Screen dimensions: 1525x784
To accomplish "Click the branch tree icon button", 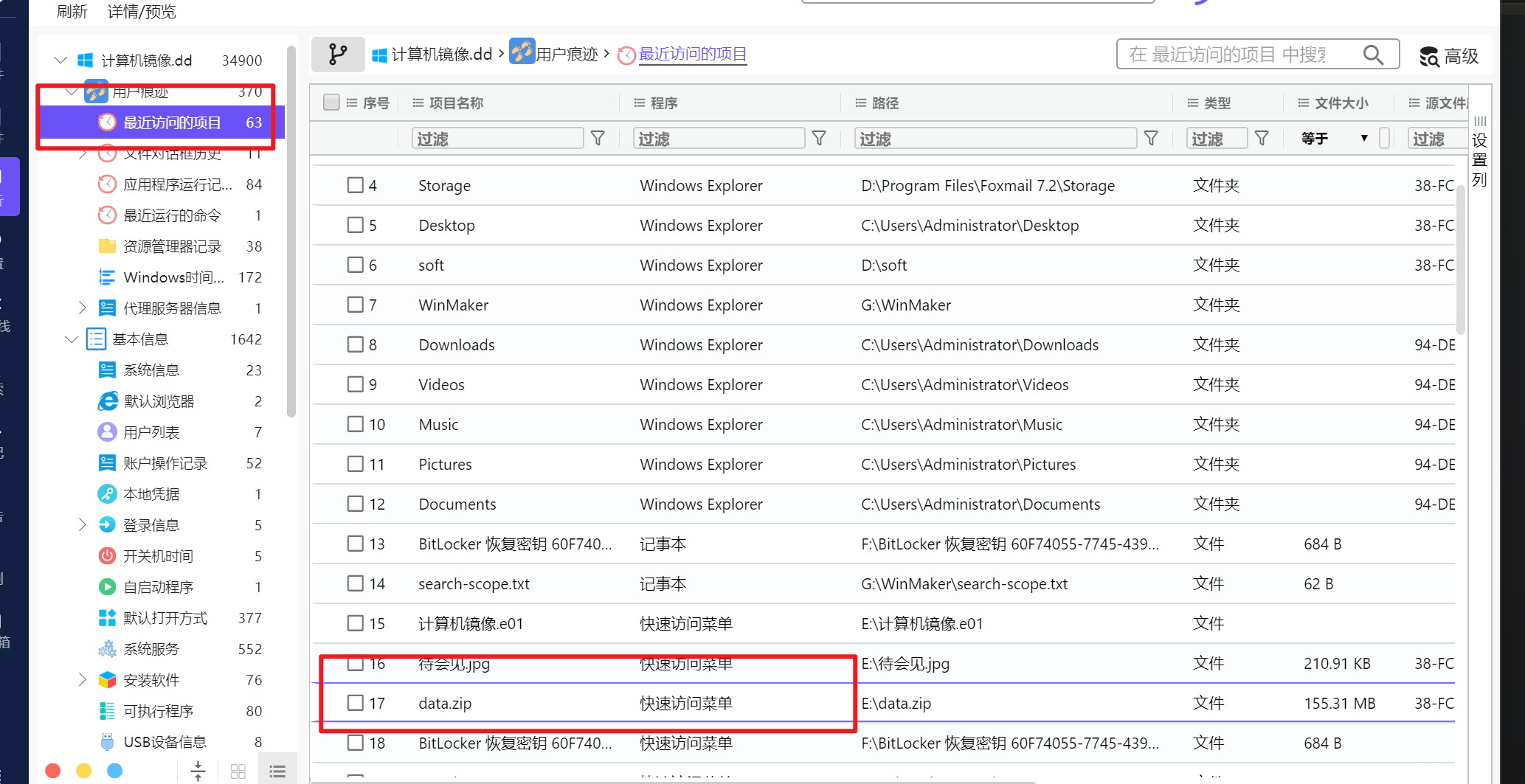I will pos(338,55).
